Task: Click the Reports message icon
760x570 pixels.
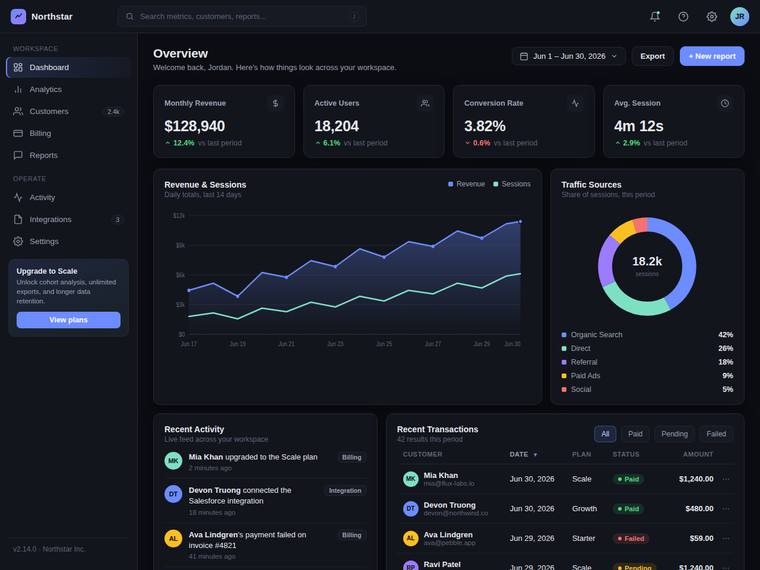Action: click(x=18, y=155)
